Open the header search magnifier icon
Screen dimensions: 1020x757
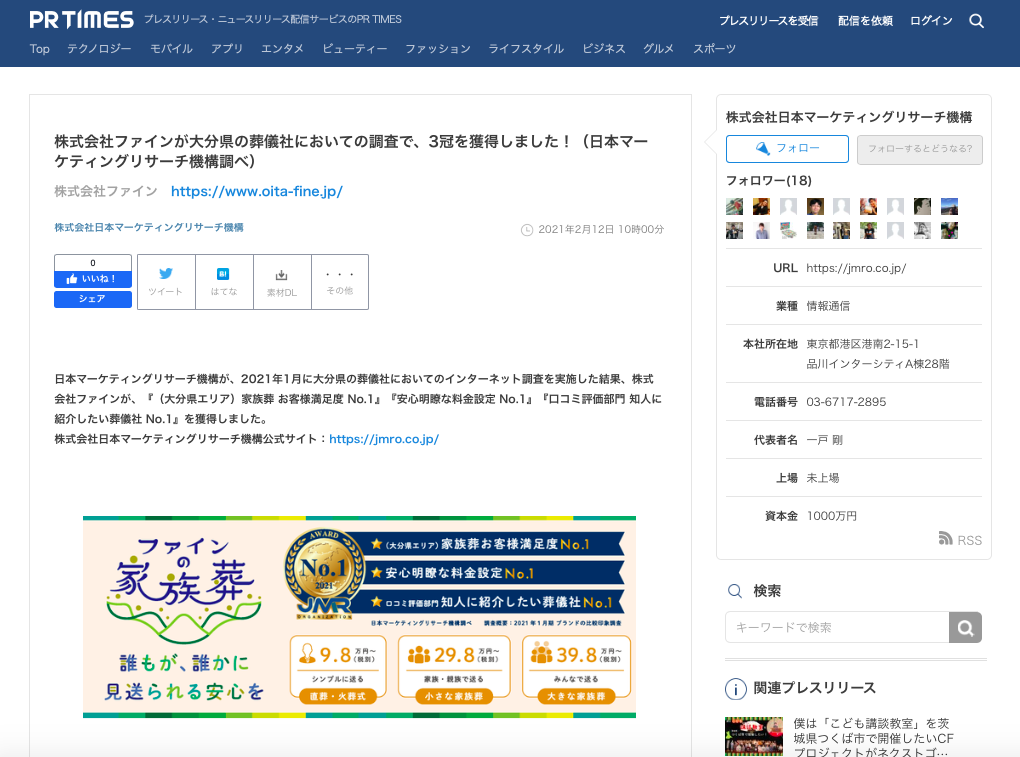point(976,21)
